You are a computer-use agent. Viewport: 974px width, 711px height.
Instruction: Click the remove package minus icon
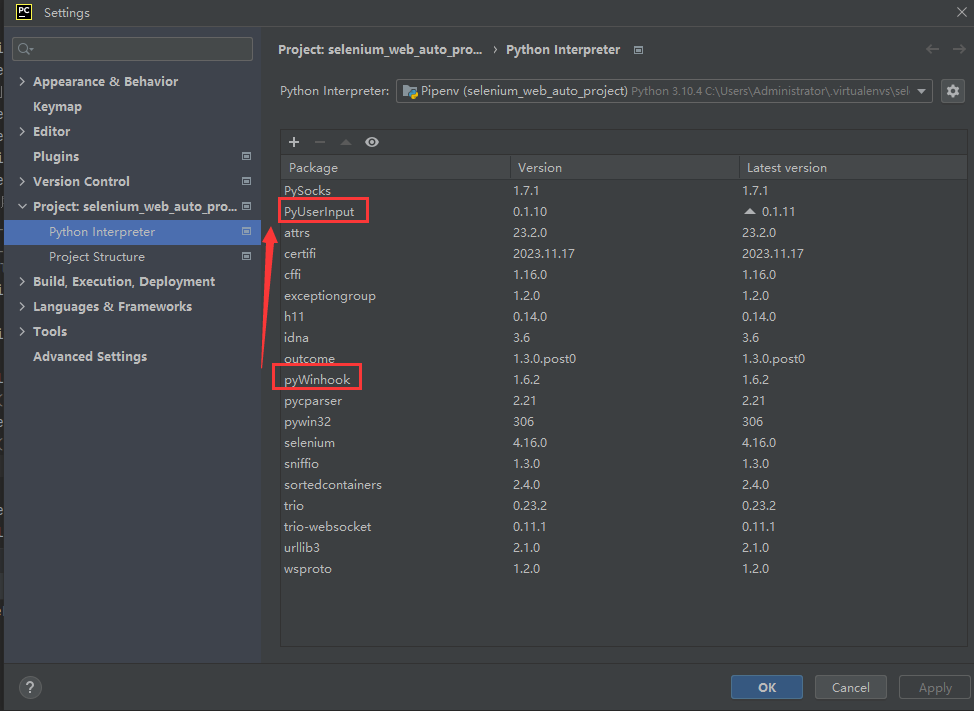(x=320, y=142)
